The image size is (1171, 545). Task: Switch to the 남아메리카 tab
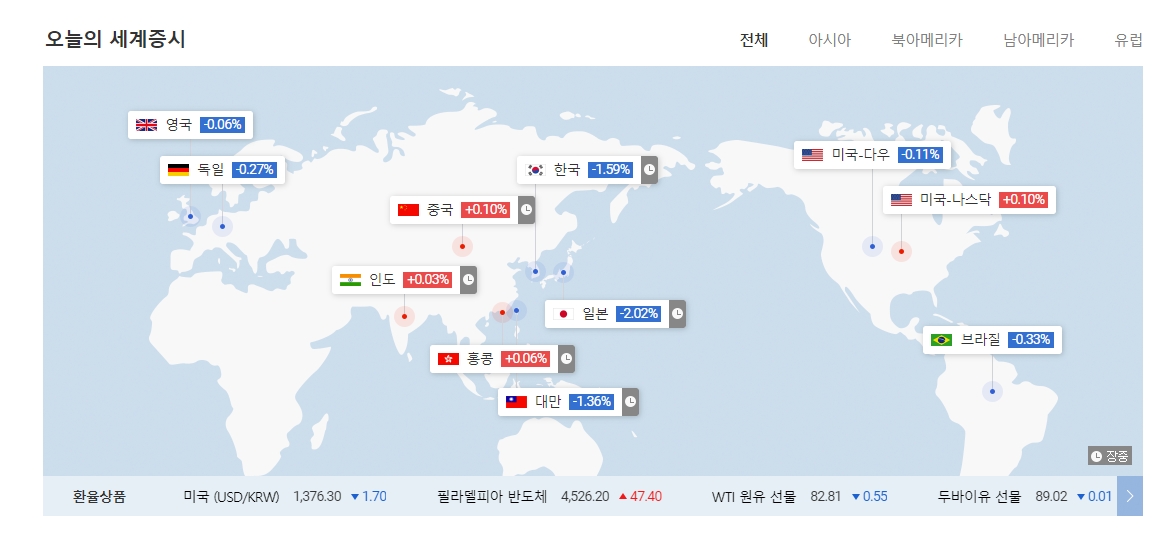tap(1039, 40)
